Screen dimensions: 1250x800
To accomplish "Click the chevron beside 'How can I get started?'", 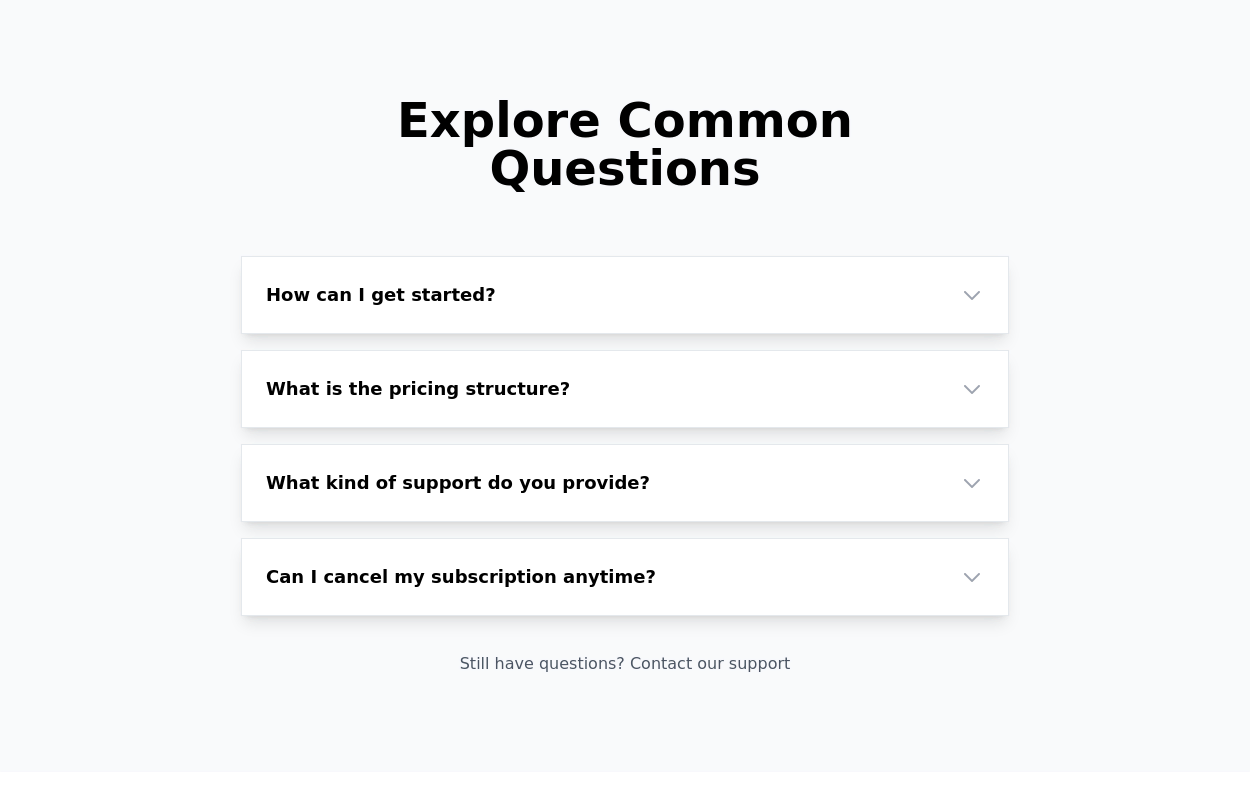I will (972, 295).
